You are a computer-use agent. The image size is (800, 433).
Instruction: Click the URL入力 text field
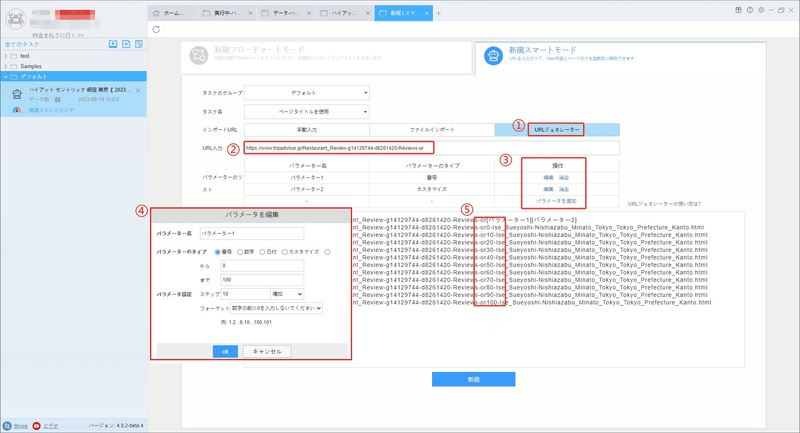432,148
